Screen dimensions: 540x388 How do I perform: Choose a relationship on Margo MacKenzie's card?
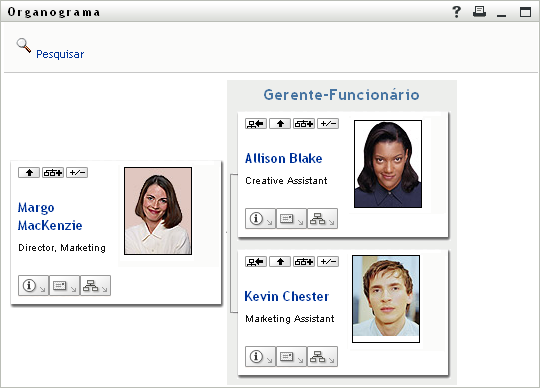[x=53, y=172]
